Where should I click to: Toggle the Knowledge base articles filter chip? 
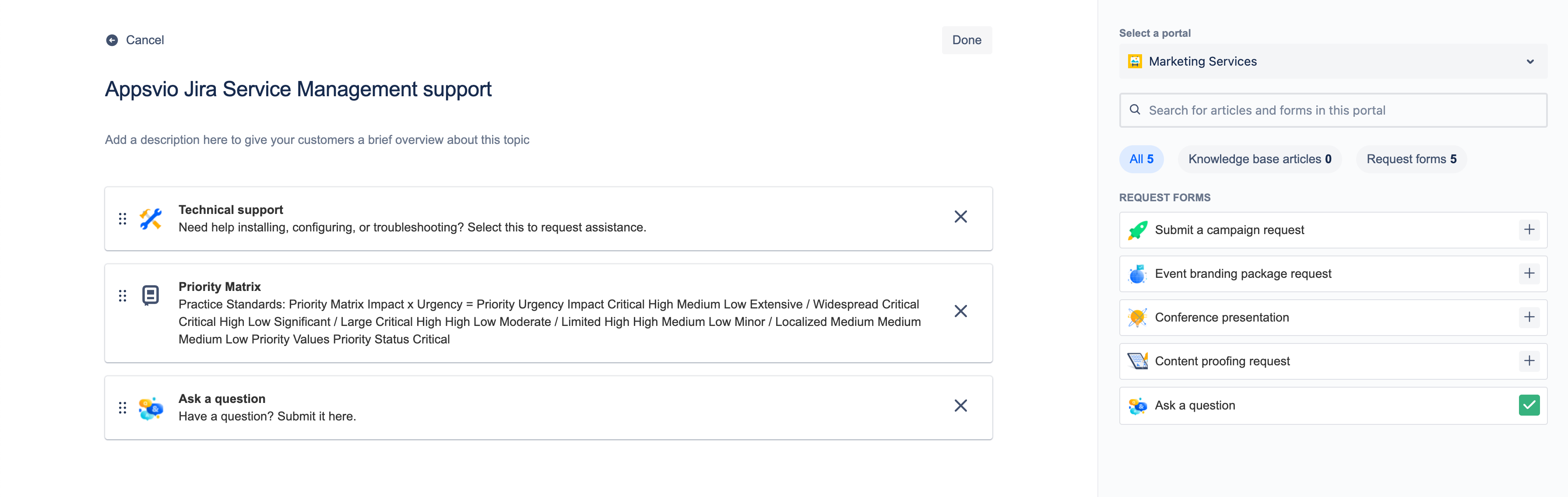coord(1260,159)
